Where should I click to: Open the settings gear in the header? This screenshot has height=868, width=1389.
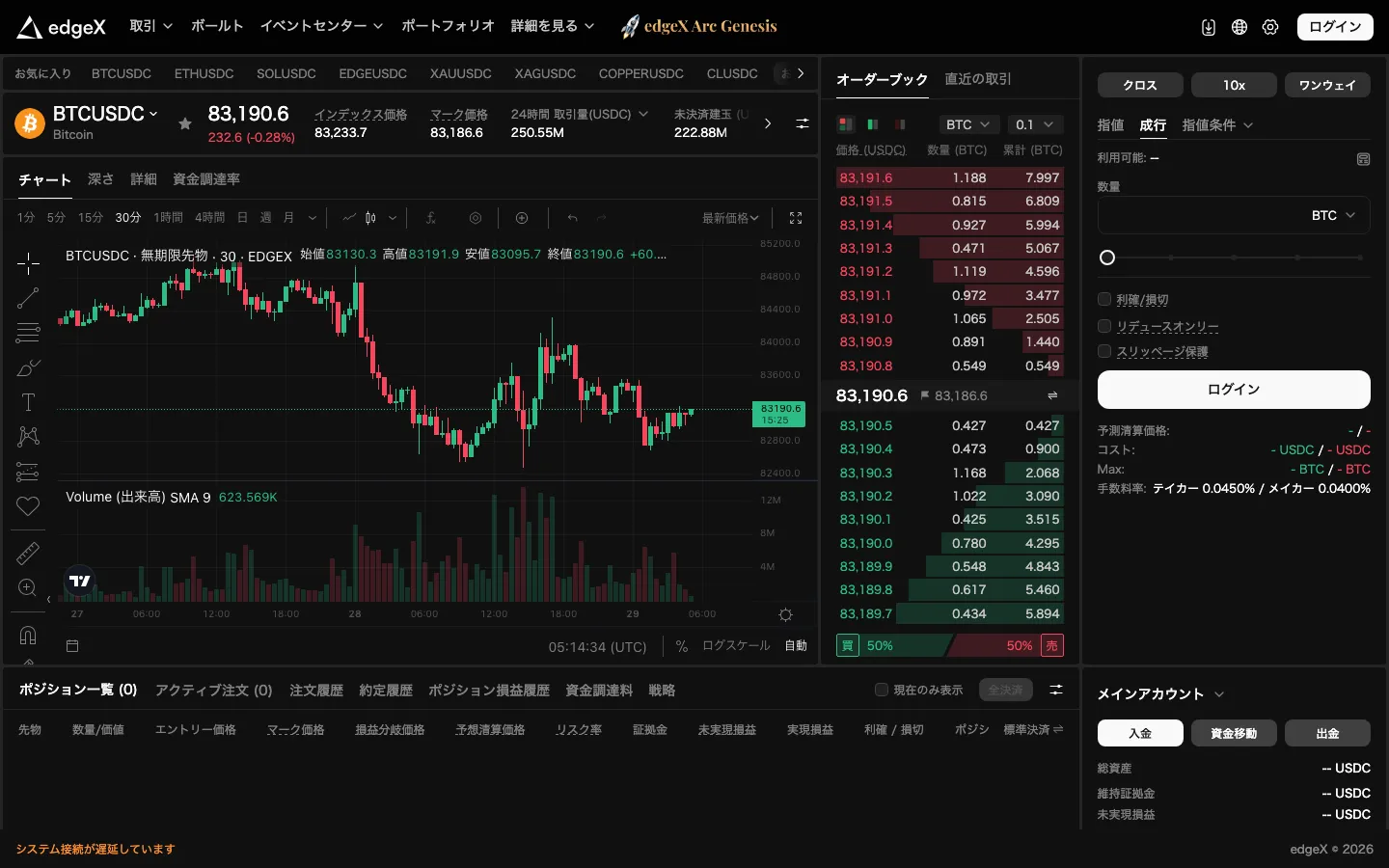[x=1270, y=27]
